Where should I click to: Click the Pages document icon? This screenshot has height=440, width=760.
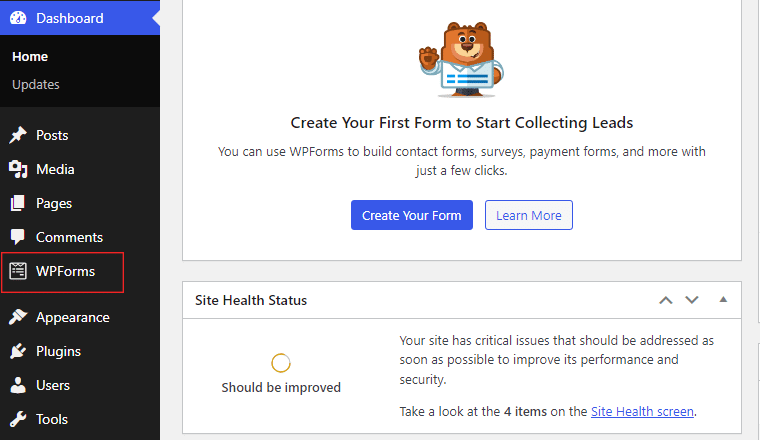point(18,203)
